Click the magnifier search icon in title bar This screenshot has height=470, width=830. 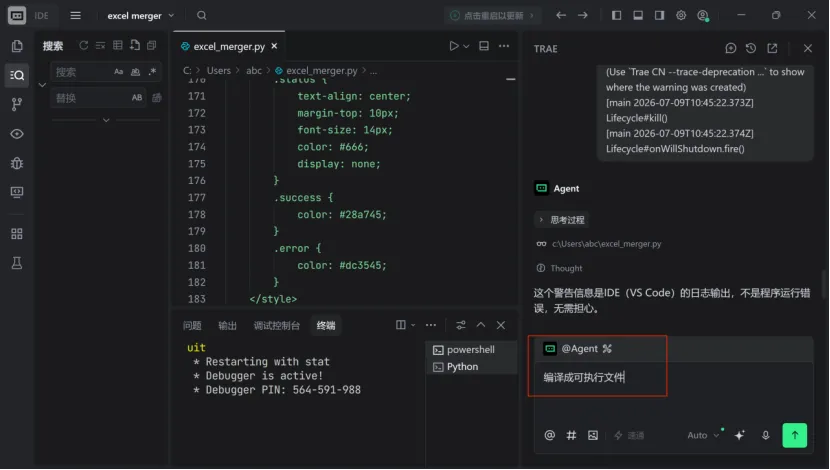(x=202, y=15)
